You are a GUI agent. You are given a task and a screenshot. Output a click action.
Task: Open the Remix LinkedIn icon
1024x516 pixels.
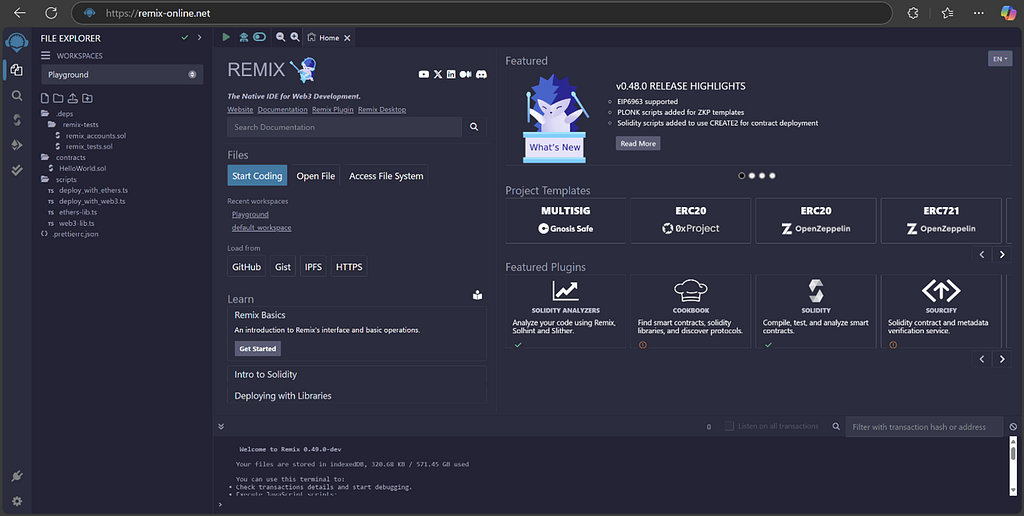451,74
